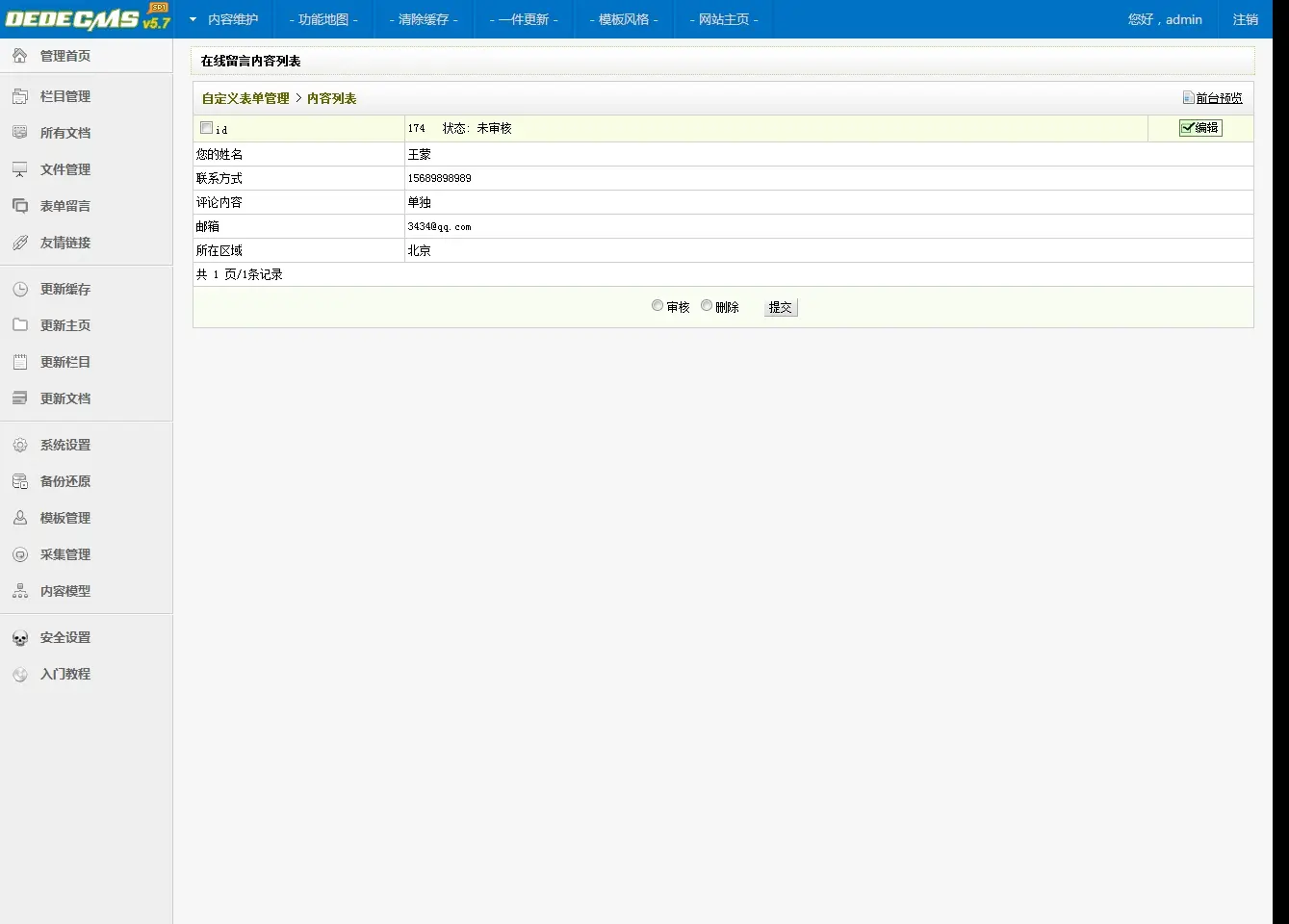Click the gear icon beside 系统设置
Image resolution: width=1289 pixels, height=924 pixels.
point(20,445)
